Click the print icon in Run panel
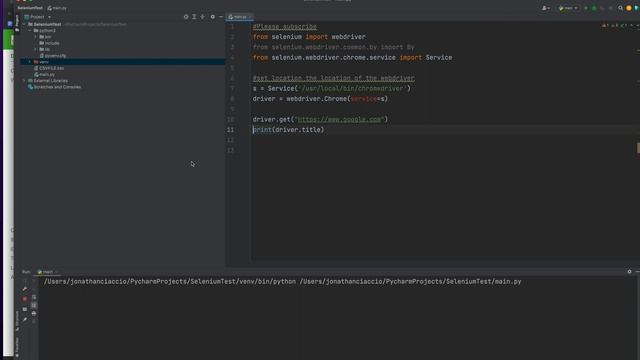This screenshot has width=640, height=360. (x=34, y=313)
